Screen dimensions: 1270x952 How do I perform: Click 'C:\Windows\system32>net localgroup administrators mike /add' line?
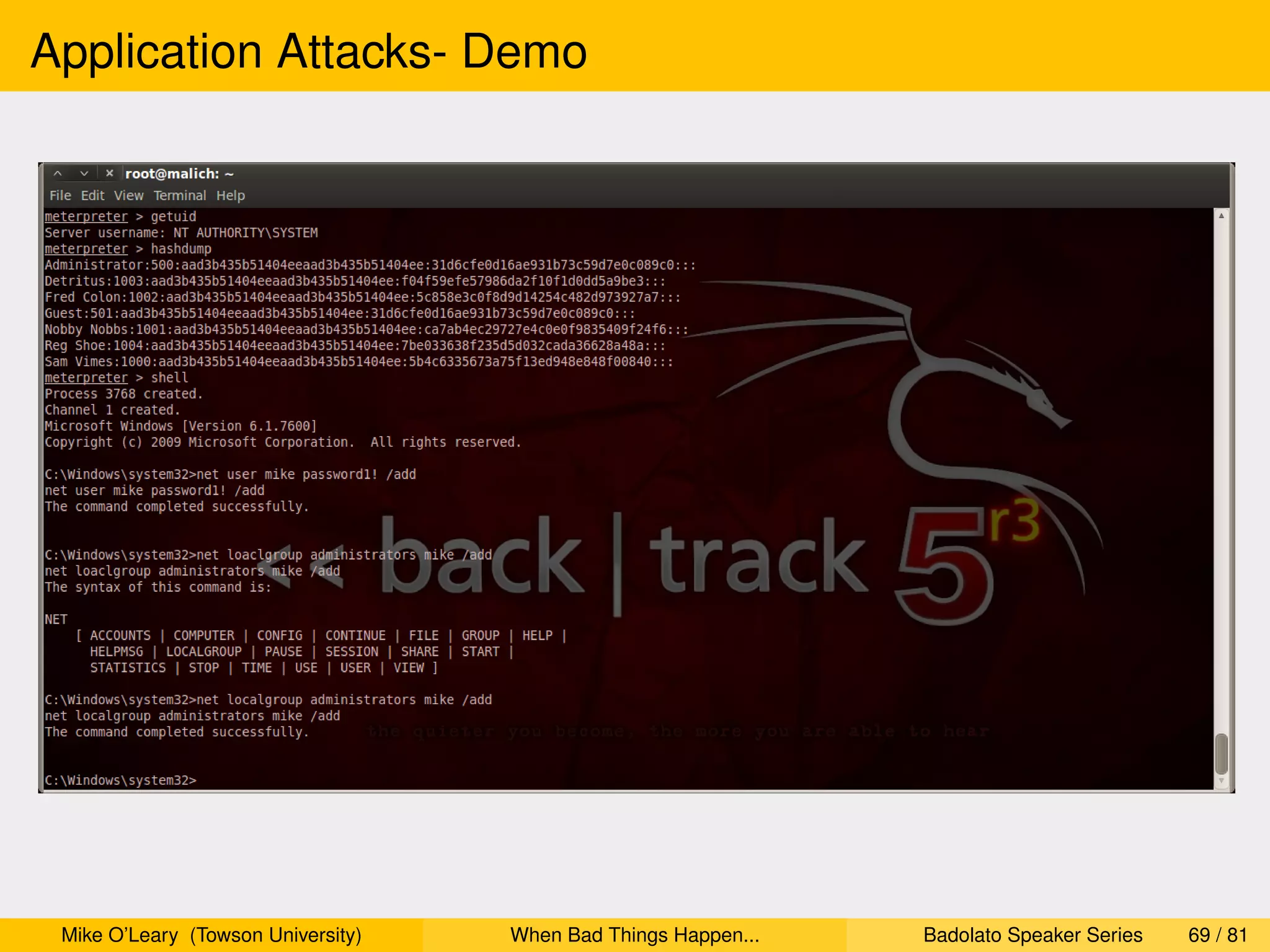tap(269, 700)
